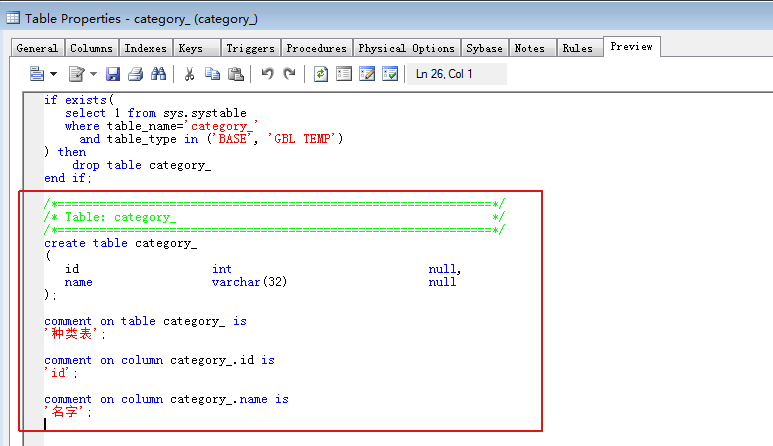Open the editor menu icon

(36, 74)
